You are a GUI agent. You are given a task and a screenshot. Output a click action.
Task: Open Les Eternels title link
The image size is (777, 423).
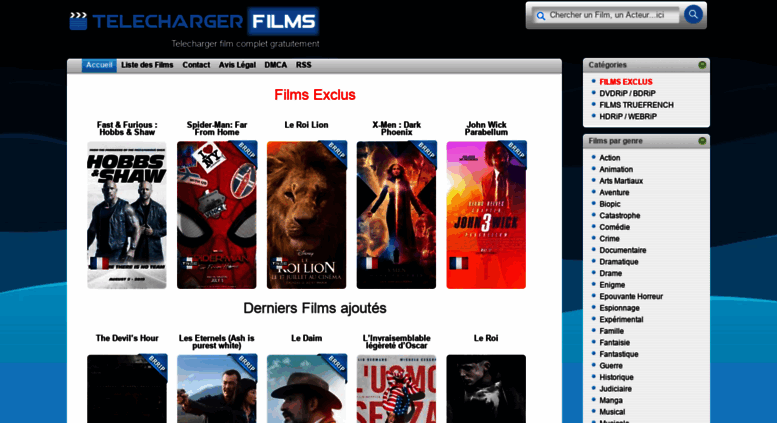(x=217, y=342)
